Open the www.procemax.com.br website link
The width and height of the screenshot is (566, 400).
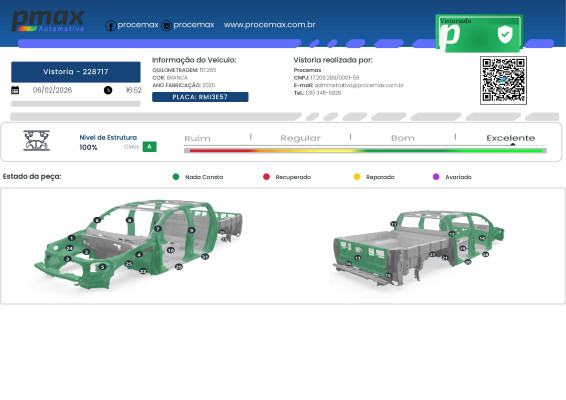[269, 25]
